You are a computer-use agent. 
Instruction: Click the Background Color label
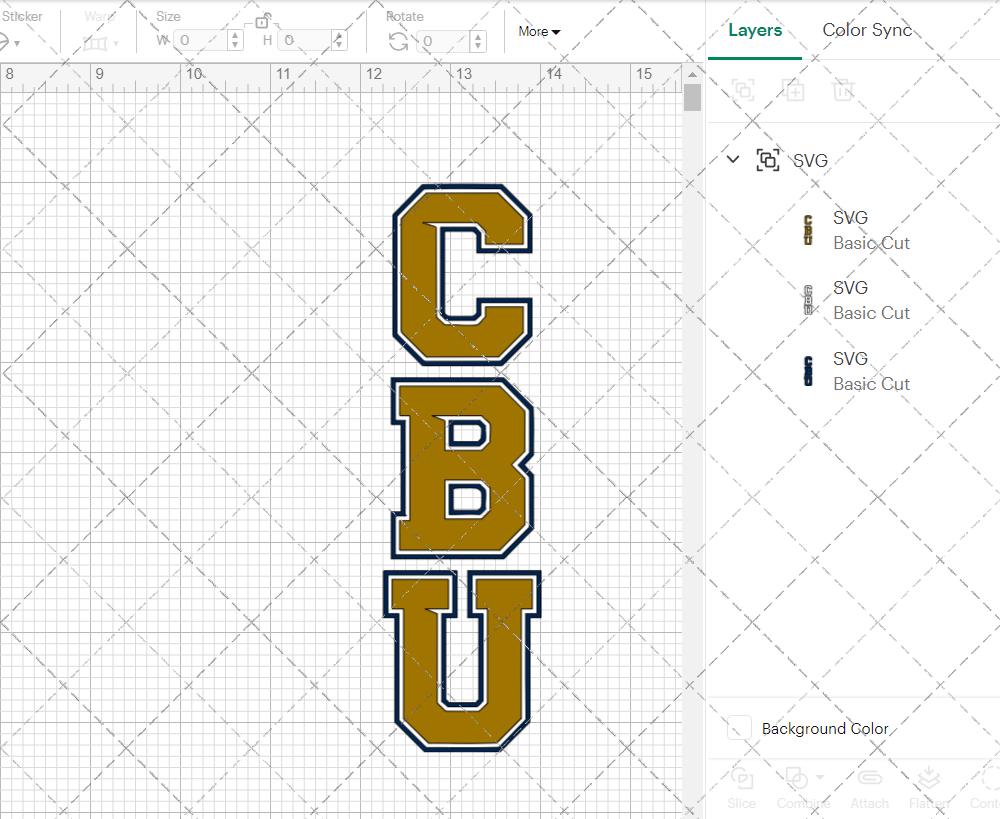(825, 728)
